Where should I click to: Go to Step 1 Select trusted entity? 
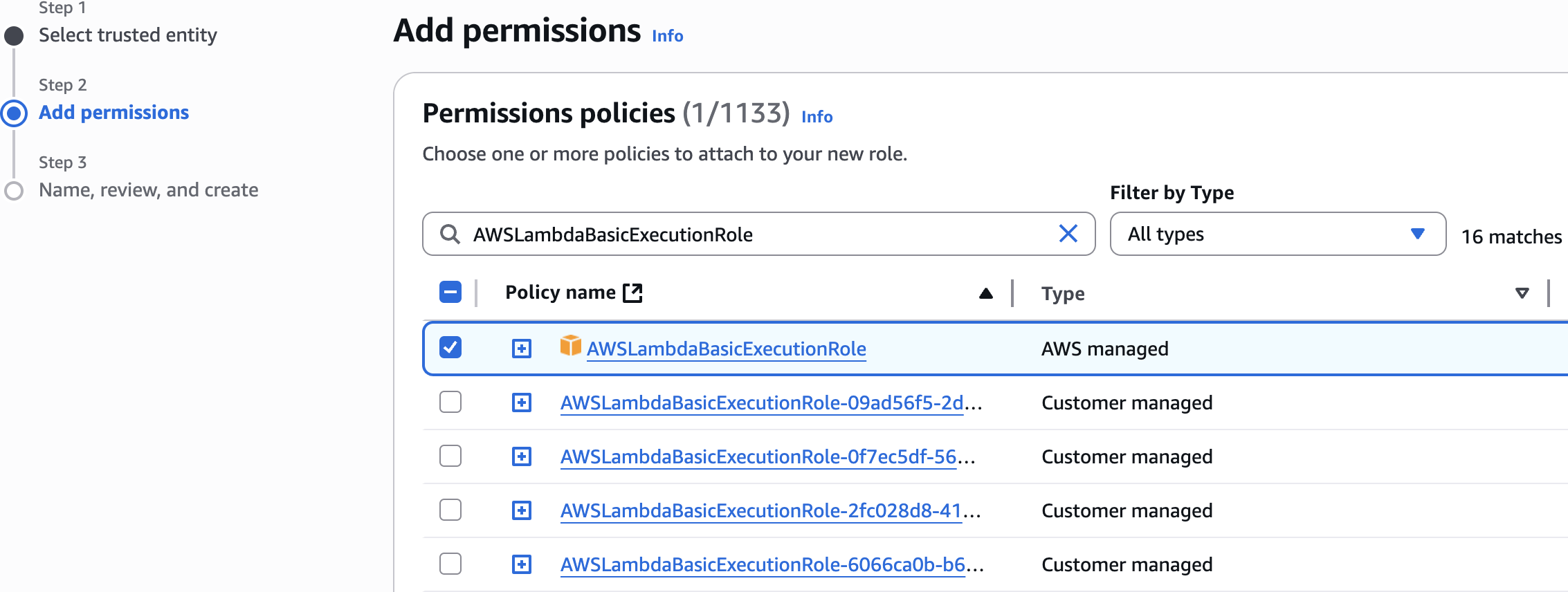tap(127, 35)
